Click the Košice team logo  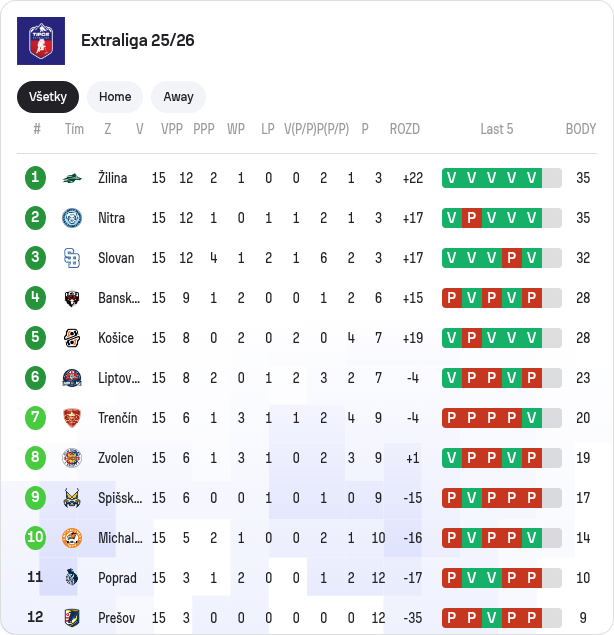(x=72, y=338)
